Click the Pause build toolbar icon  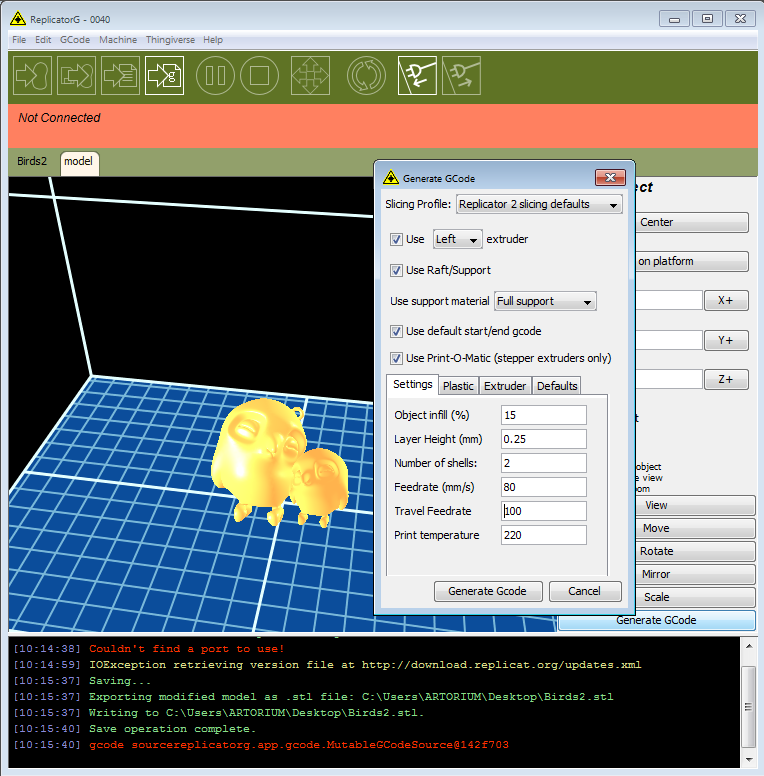pos(215,75)
